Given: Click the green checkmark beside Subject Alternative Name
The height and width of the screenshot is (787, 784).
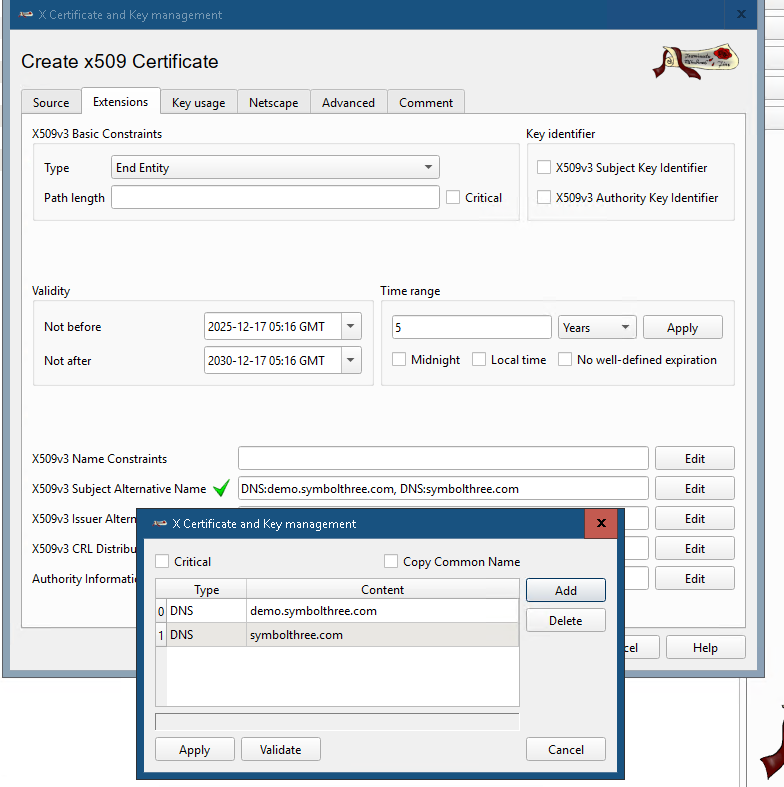Looking at the screenshot, I should point(221,488).
